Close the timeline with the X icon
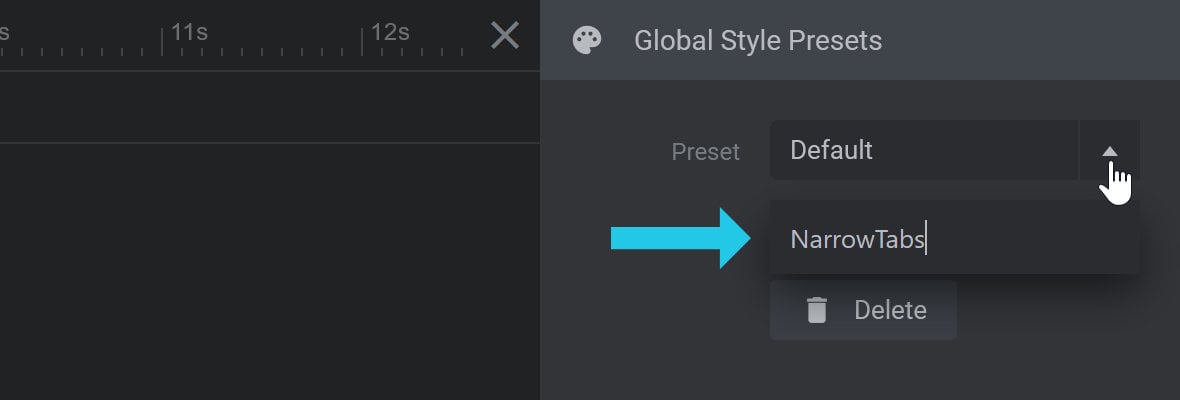This screenshot has height=400, width=1180. click(x=504, y=35)
